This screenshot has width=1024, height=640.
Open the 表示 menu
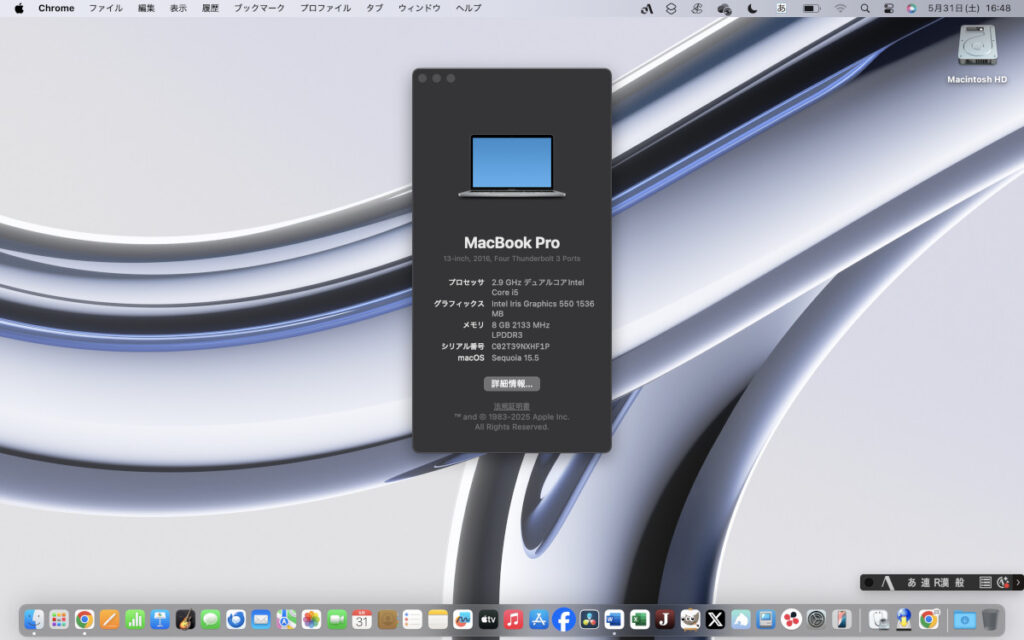pyautogui.click(x=178, y=8)
